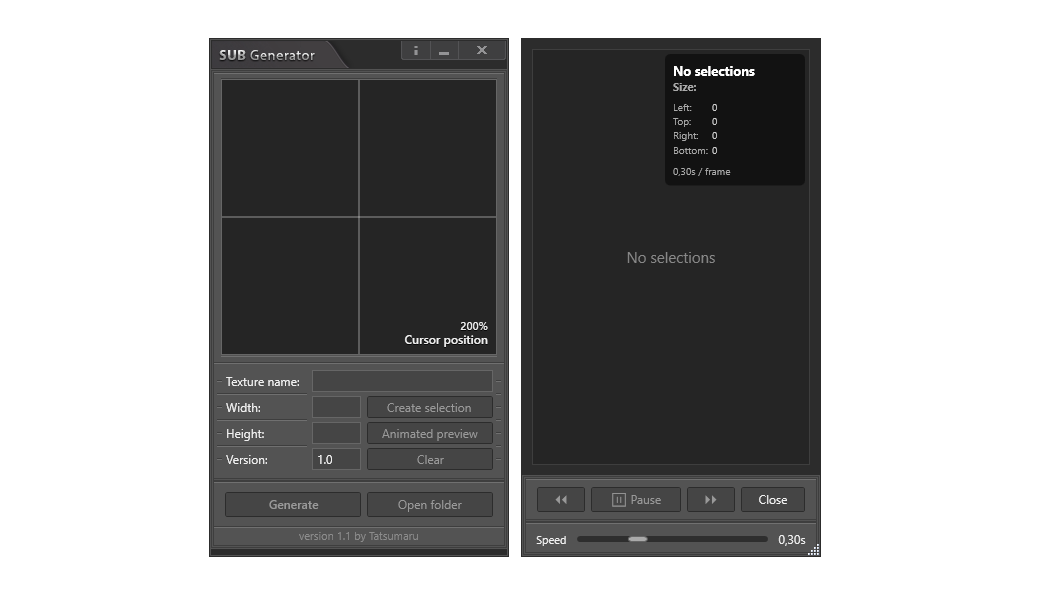Click the 'Cursor position' caption
This screenshot has height=613, width=1043.
click(x=446, y=340)
